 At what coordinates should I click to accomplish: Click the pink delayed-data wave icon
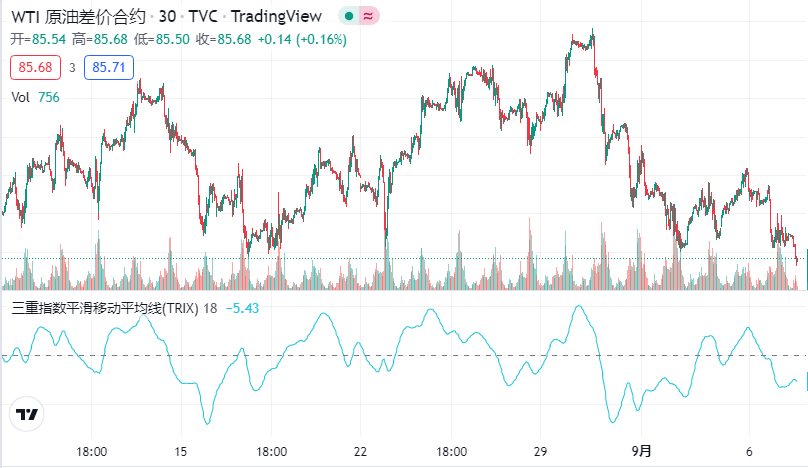367,16
